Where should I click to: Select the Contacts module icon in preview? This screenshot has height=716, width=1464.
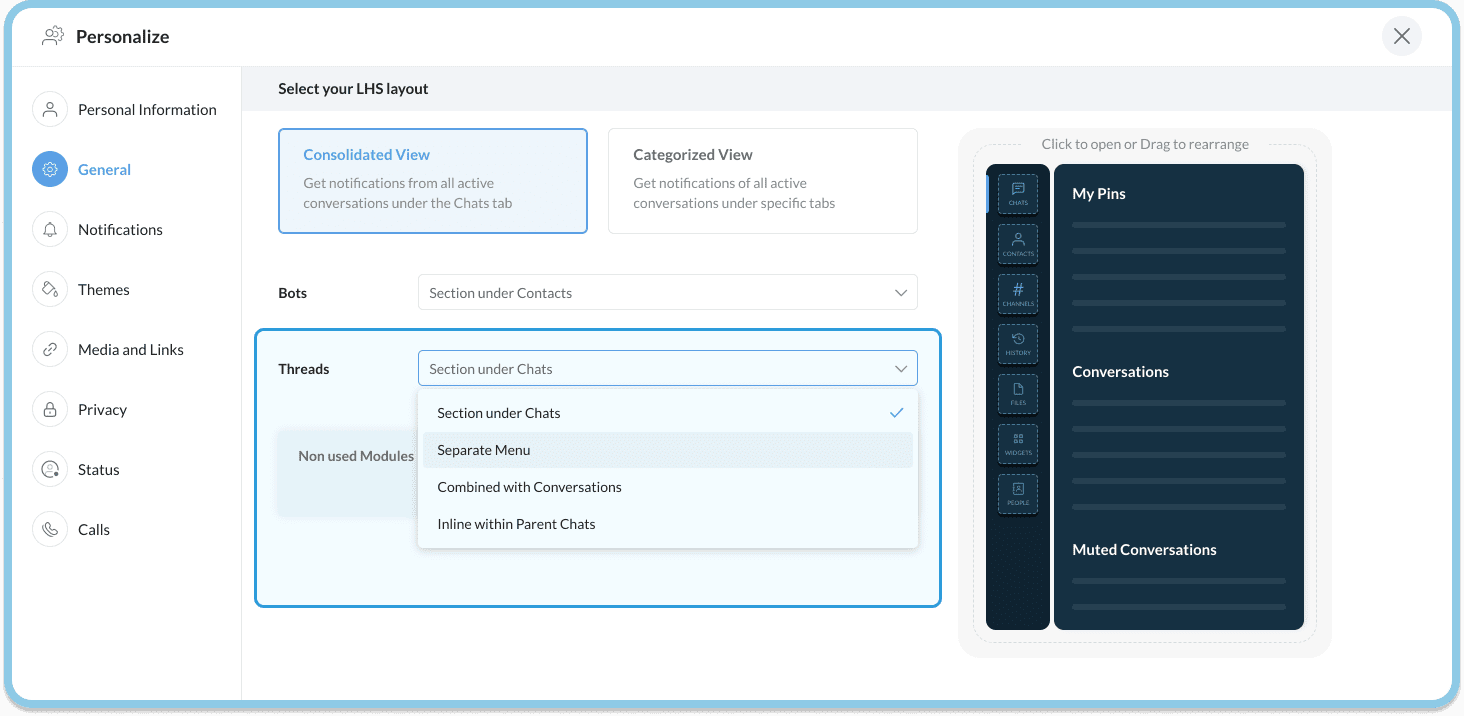coord(1018,243)
